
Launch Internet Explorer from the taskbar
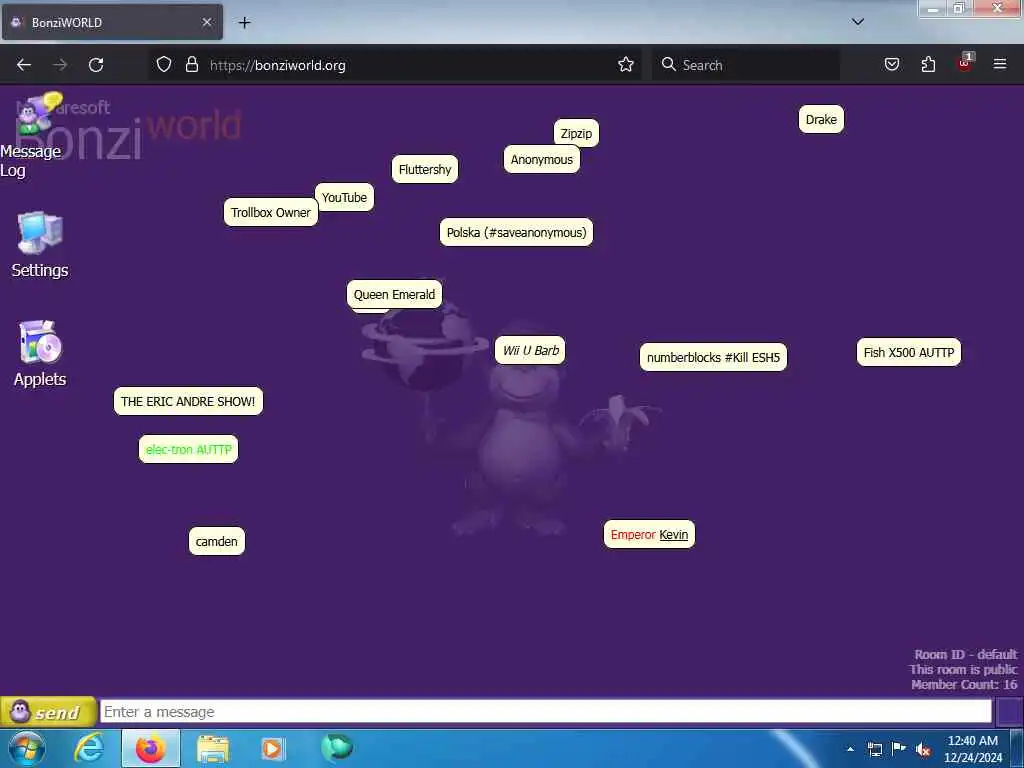(89, 748)
